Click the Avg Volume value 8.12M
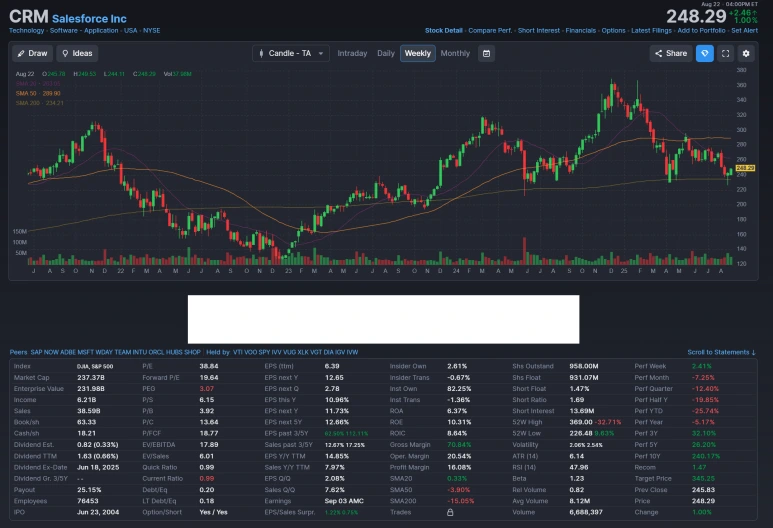 [x=580, y=501]
